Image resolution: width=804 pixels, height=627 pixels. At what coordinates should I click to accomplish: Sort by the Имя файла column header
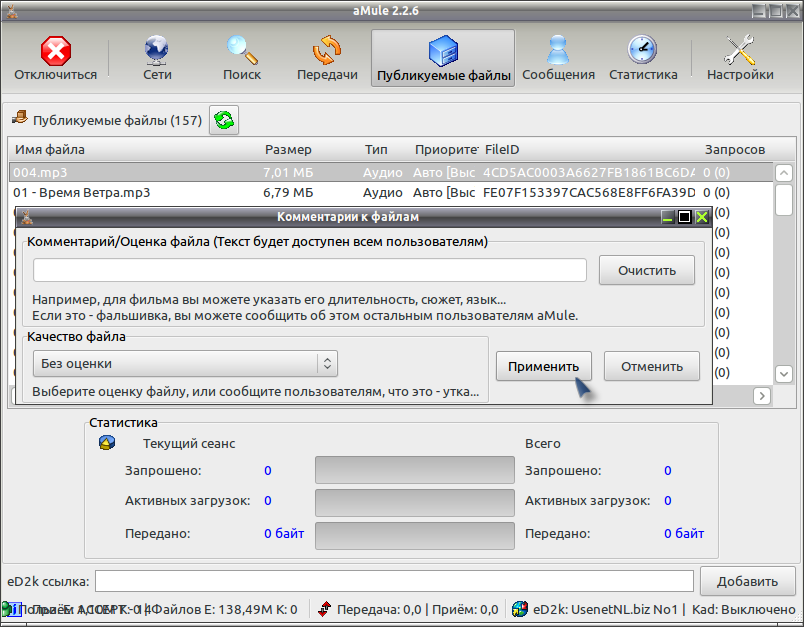50,150
